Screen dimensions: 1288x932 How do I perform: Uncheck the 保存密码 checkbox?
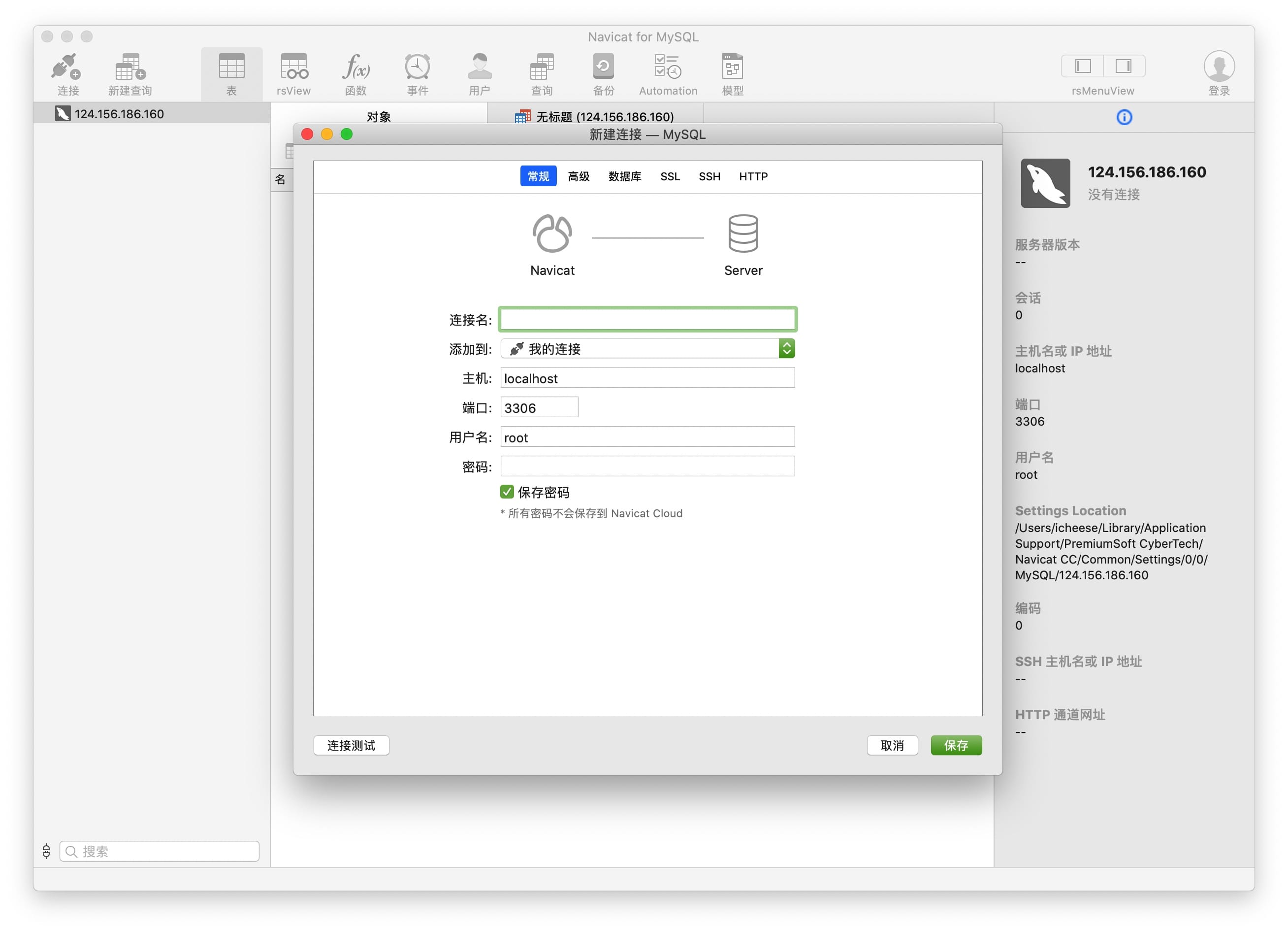click(x=507, y=492)
